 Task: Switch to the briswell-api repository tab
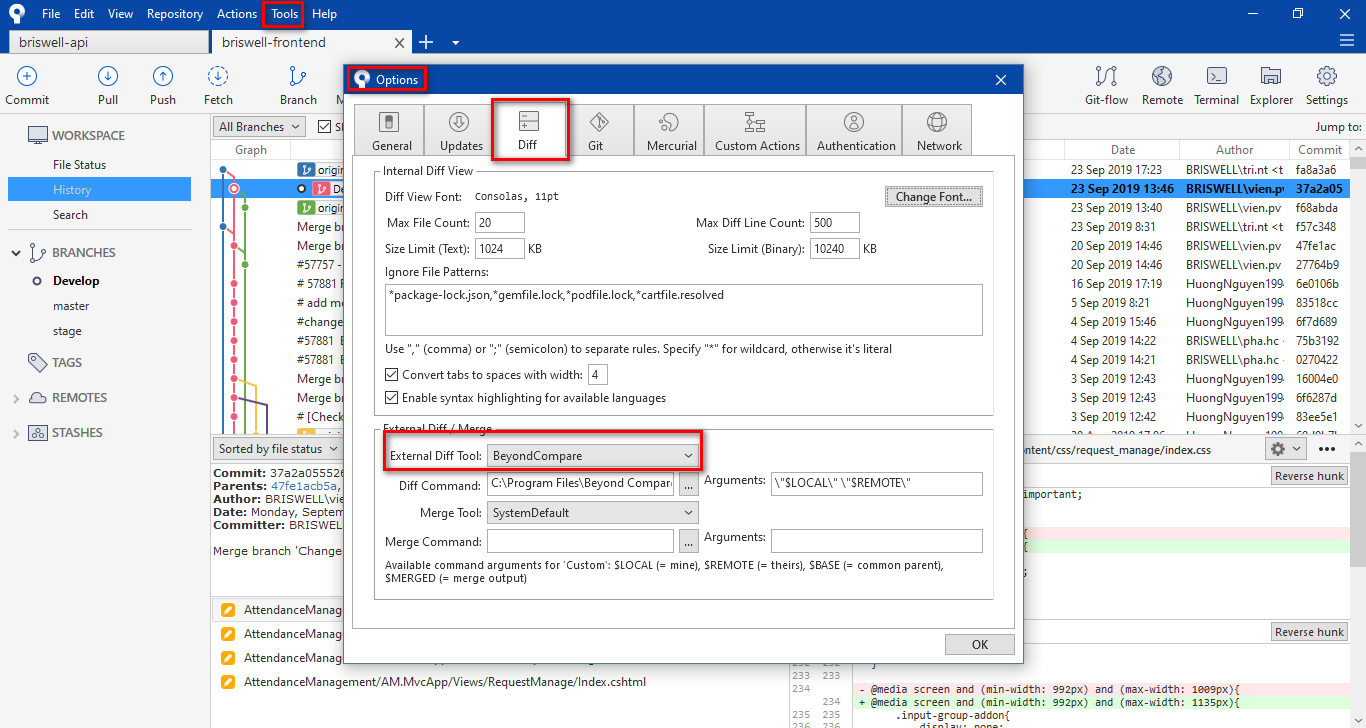(107, 42)
